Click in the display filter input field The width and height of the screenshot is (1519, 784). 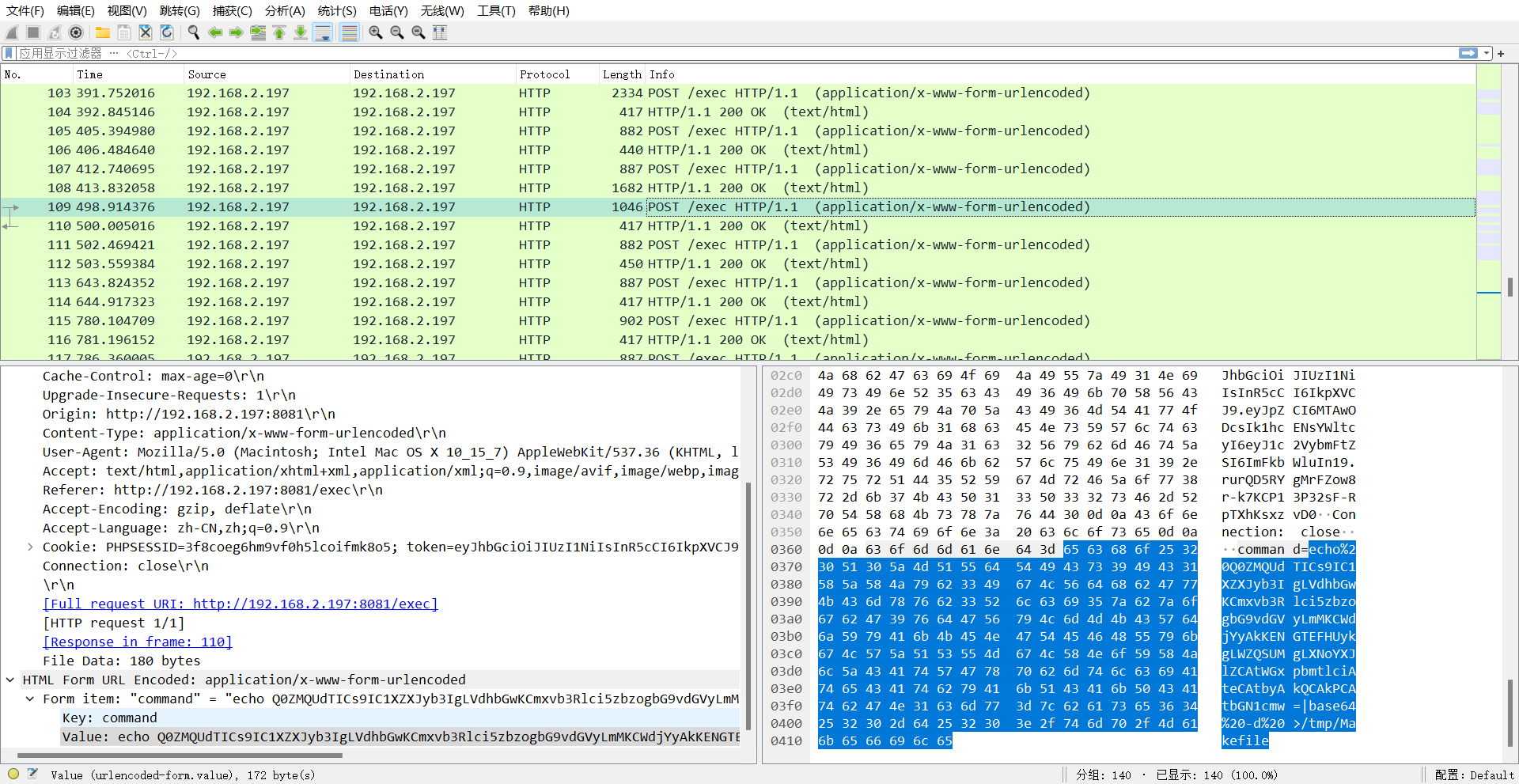tap(736, 53)
